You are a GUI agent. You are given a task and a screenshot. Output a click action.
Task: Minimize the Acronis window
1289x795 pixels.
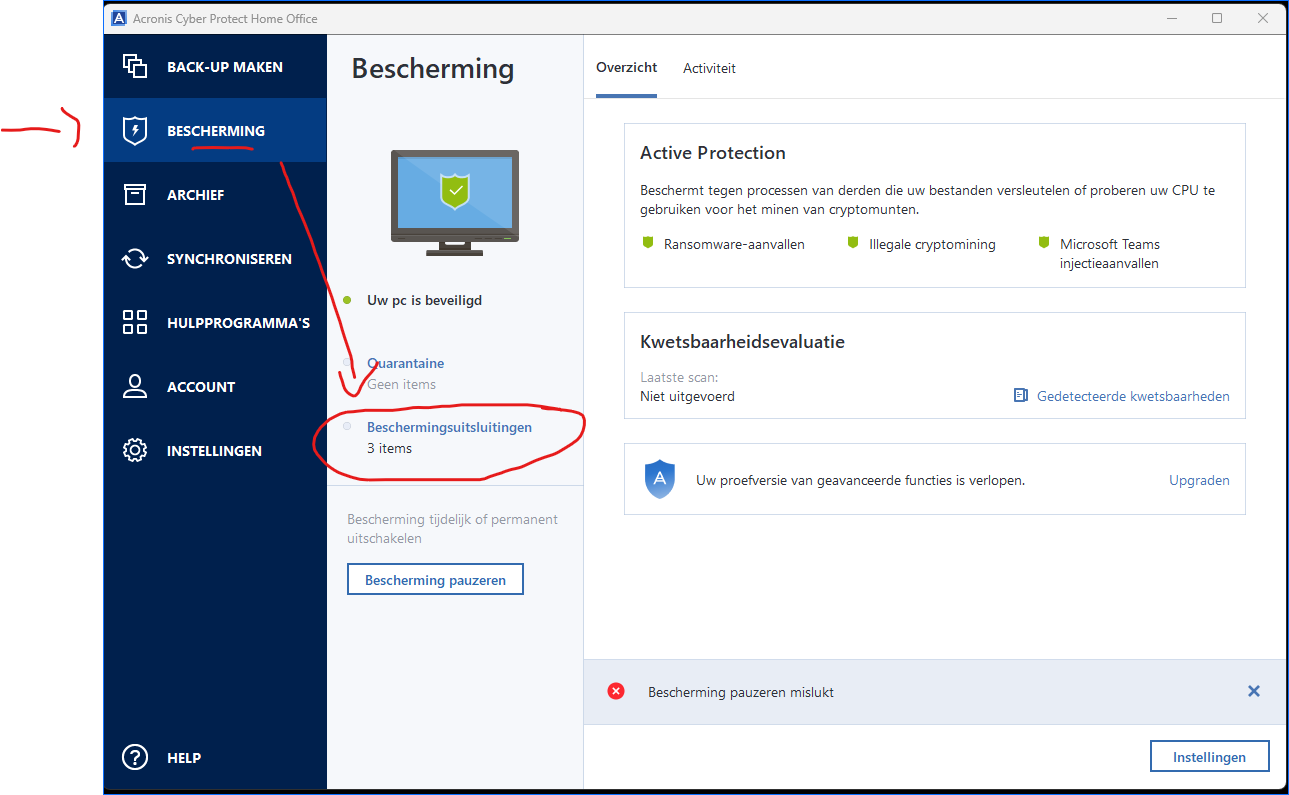coord(1172,18)
